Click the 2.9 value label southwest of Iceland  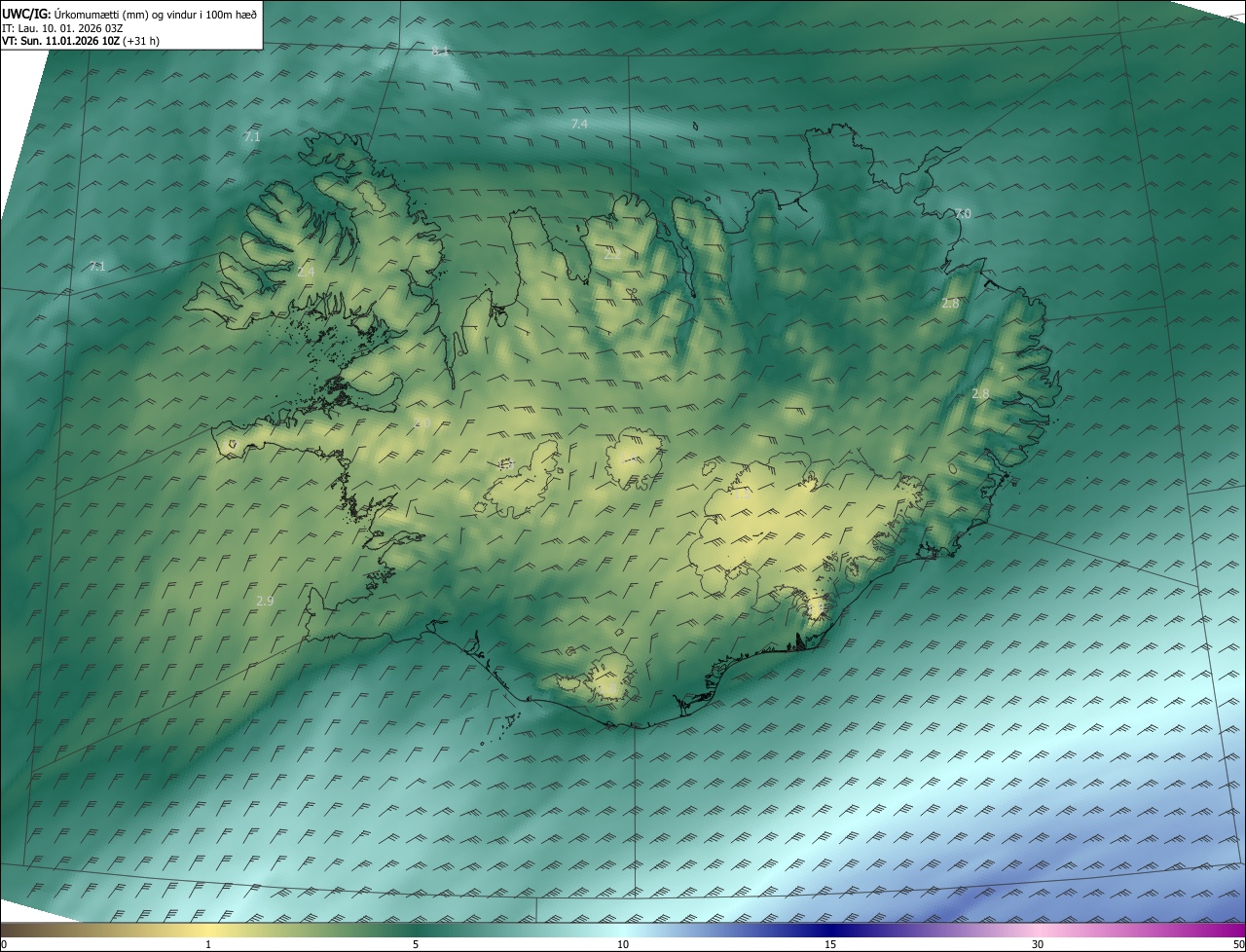pyautogui.click(x=265, y=602)
